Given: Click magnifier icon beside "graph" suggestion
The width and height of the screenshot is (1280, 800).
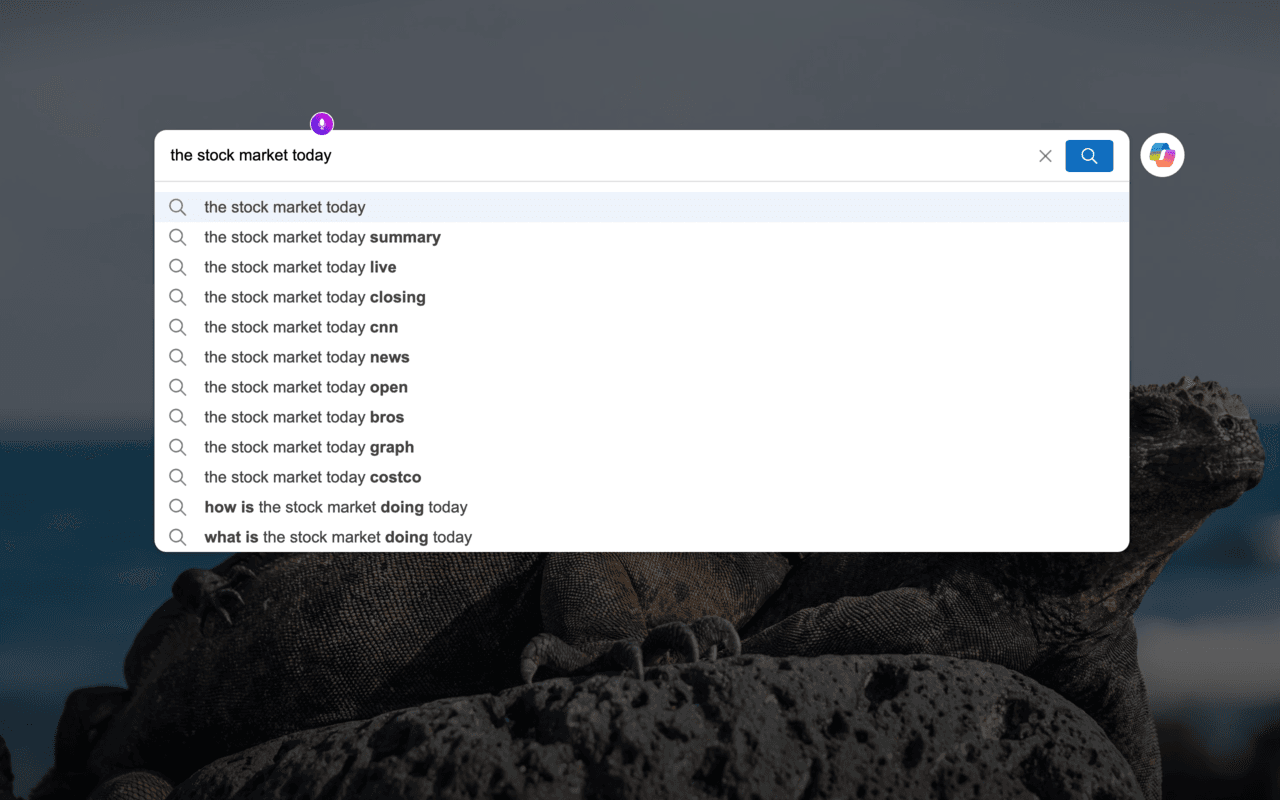Looking at the screenshot, I should [x=178, y=447].
